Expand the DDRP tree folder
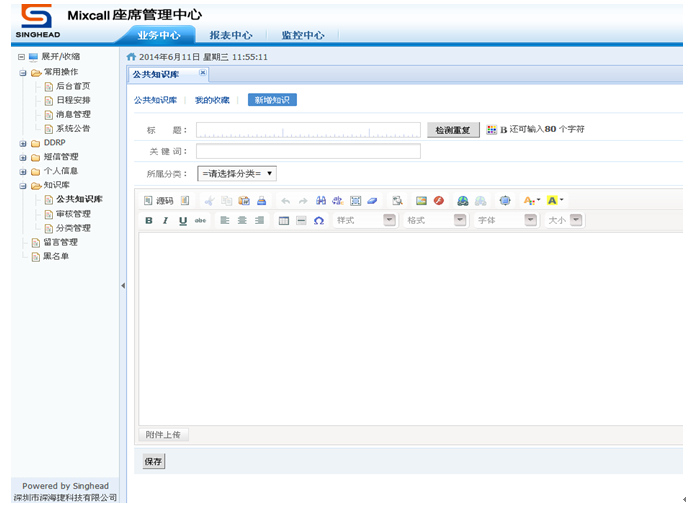 23,143
